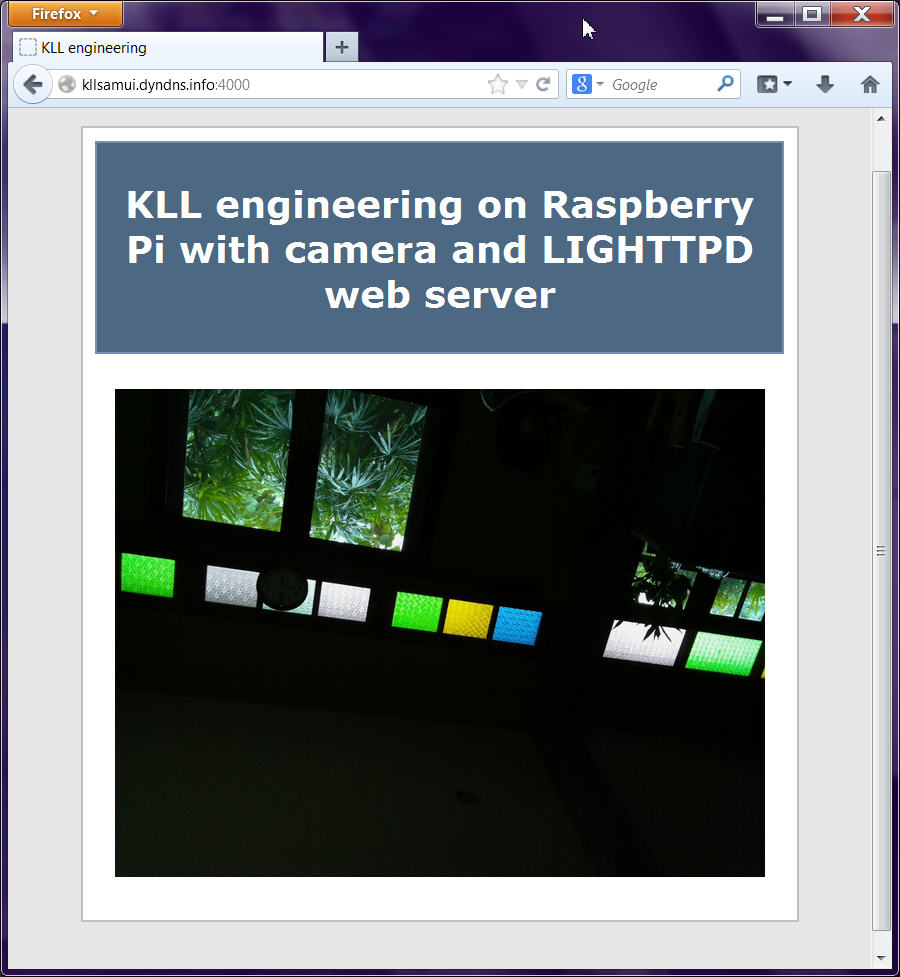Click inside the Google search box

(660, 85)
